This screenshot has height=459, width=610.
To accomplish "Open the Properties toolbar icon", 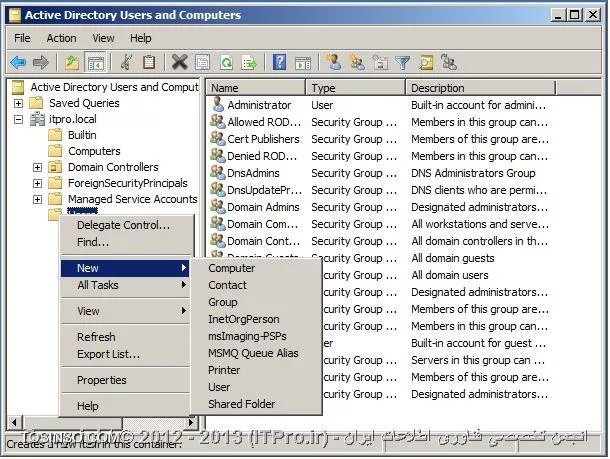I will 203,62.
